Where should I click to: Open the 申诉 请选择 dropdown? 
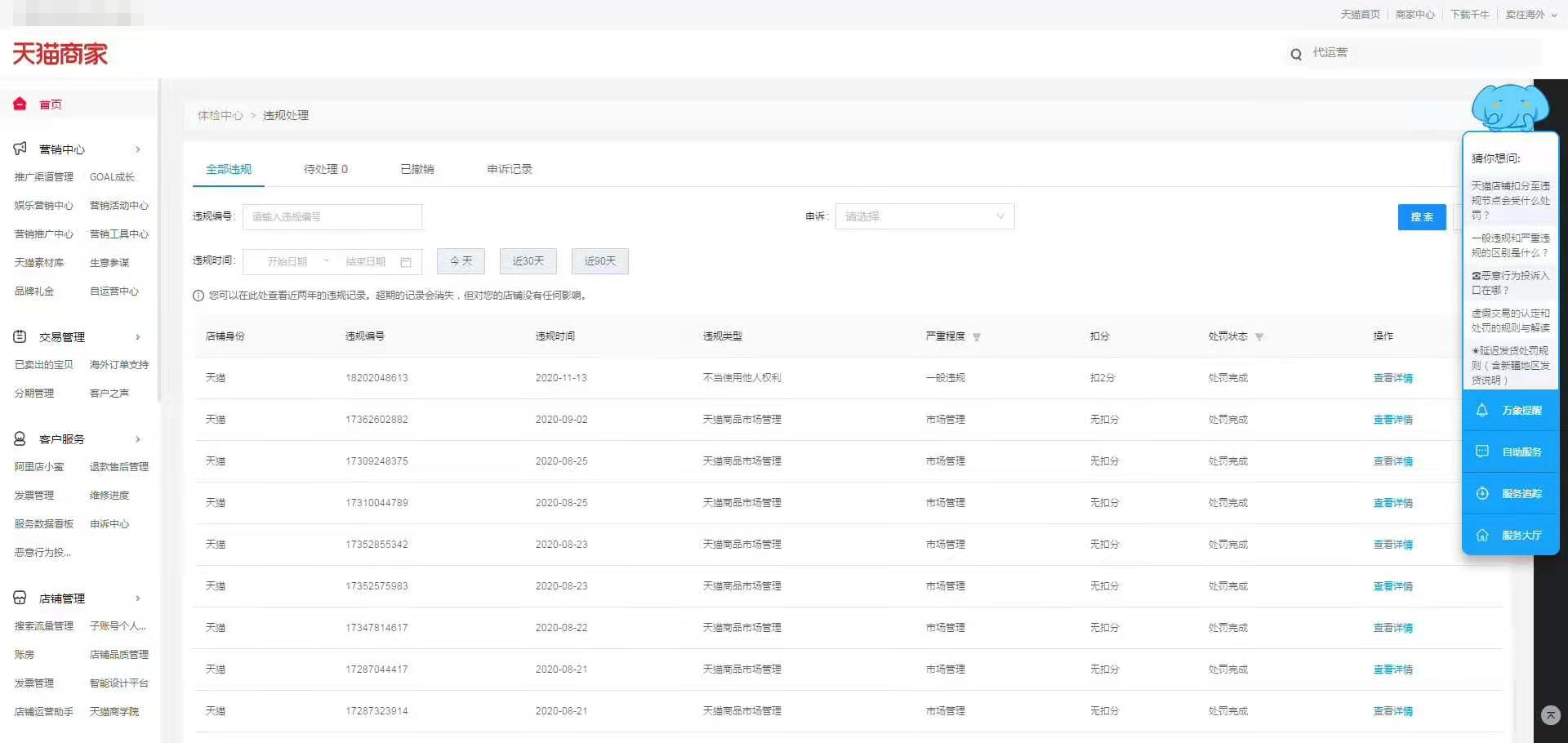[924, 216]
